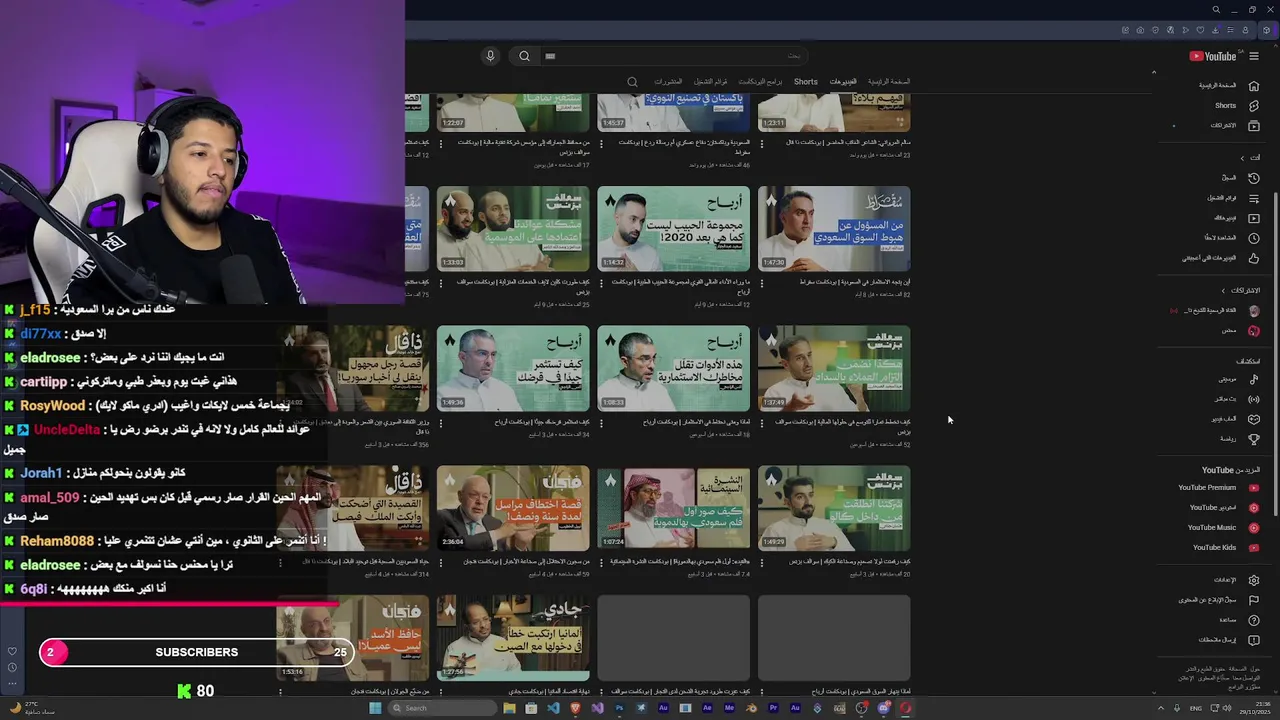Open Help in the sidebar
The width and height of the screenshot is (1280, 720).
[1238, 620]
